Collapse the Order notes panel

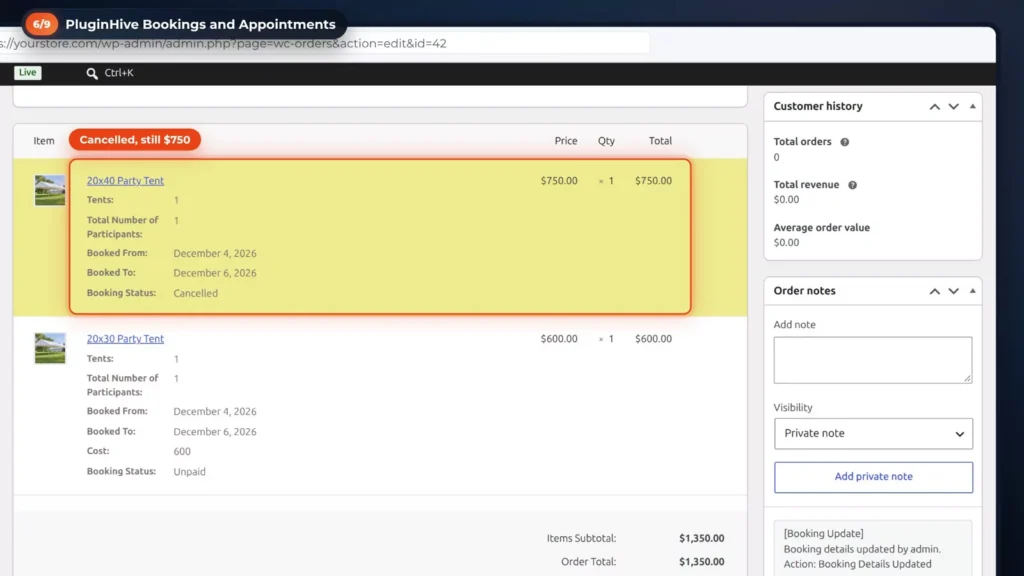click(x=972, y=291)
